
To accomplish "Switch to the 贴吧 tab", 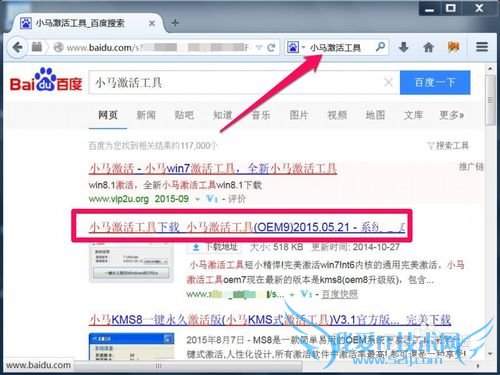I will click(x=184, y=115).
